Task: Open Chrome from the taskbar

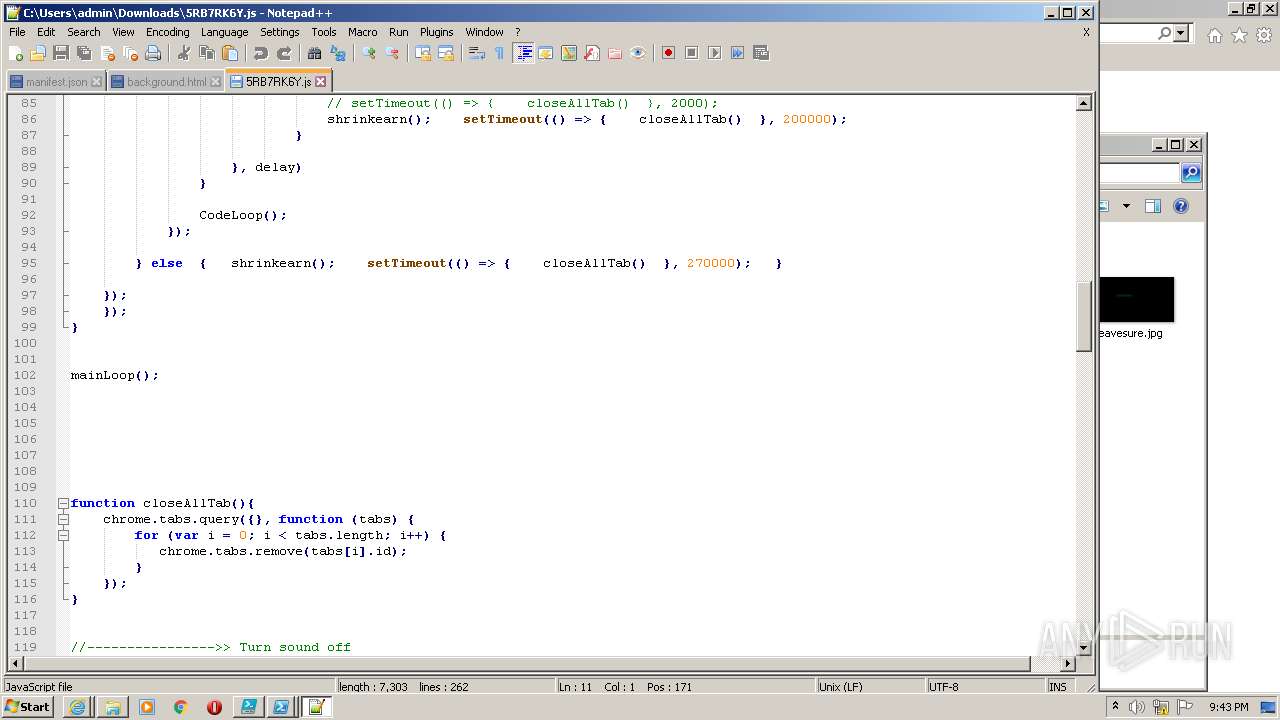Action: click(x=181, y=707)
